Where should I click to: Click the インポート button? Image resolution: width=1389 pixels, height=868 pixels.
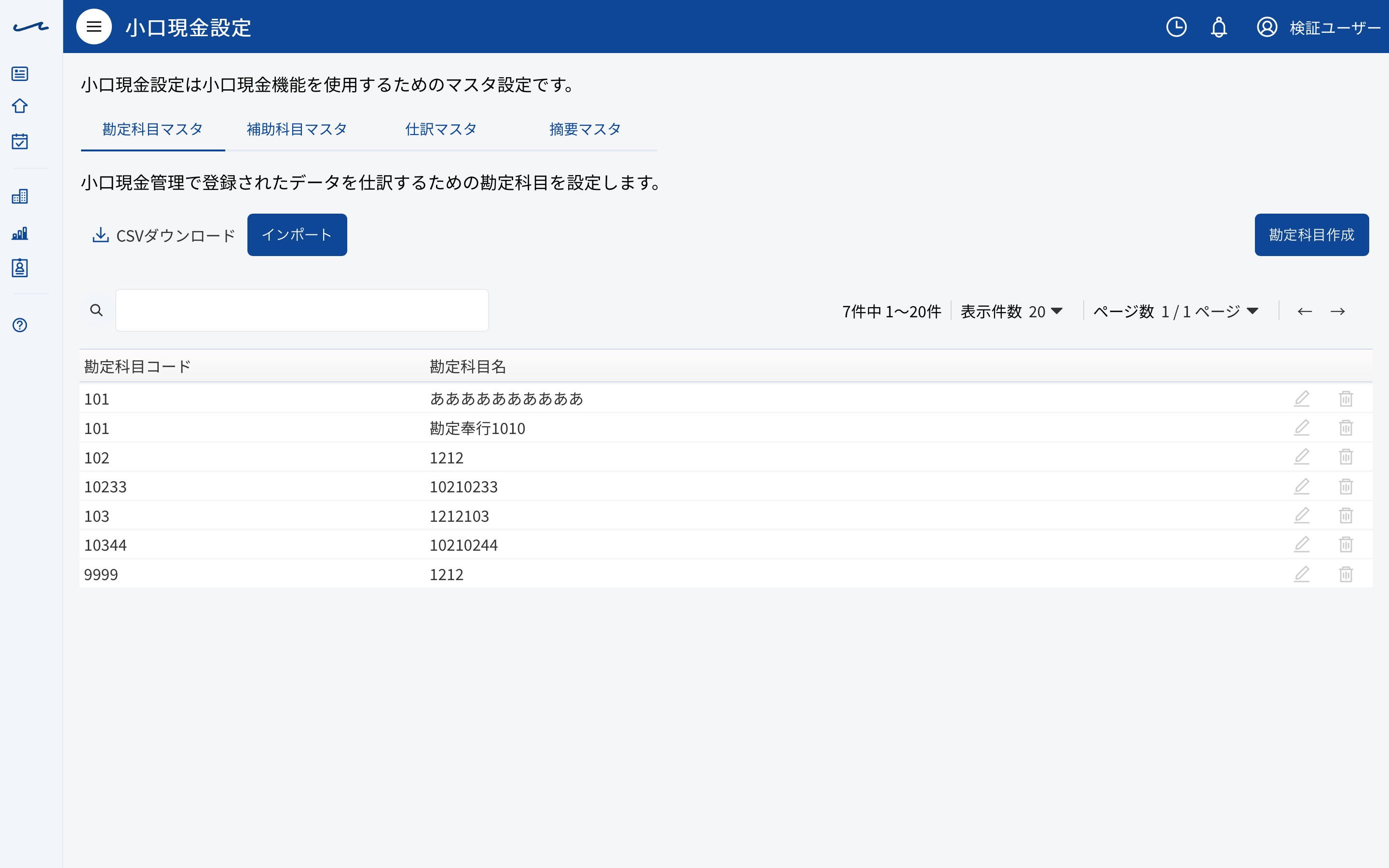pos(297,235)
